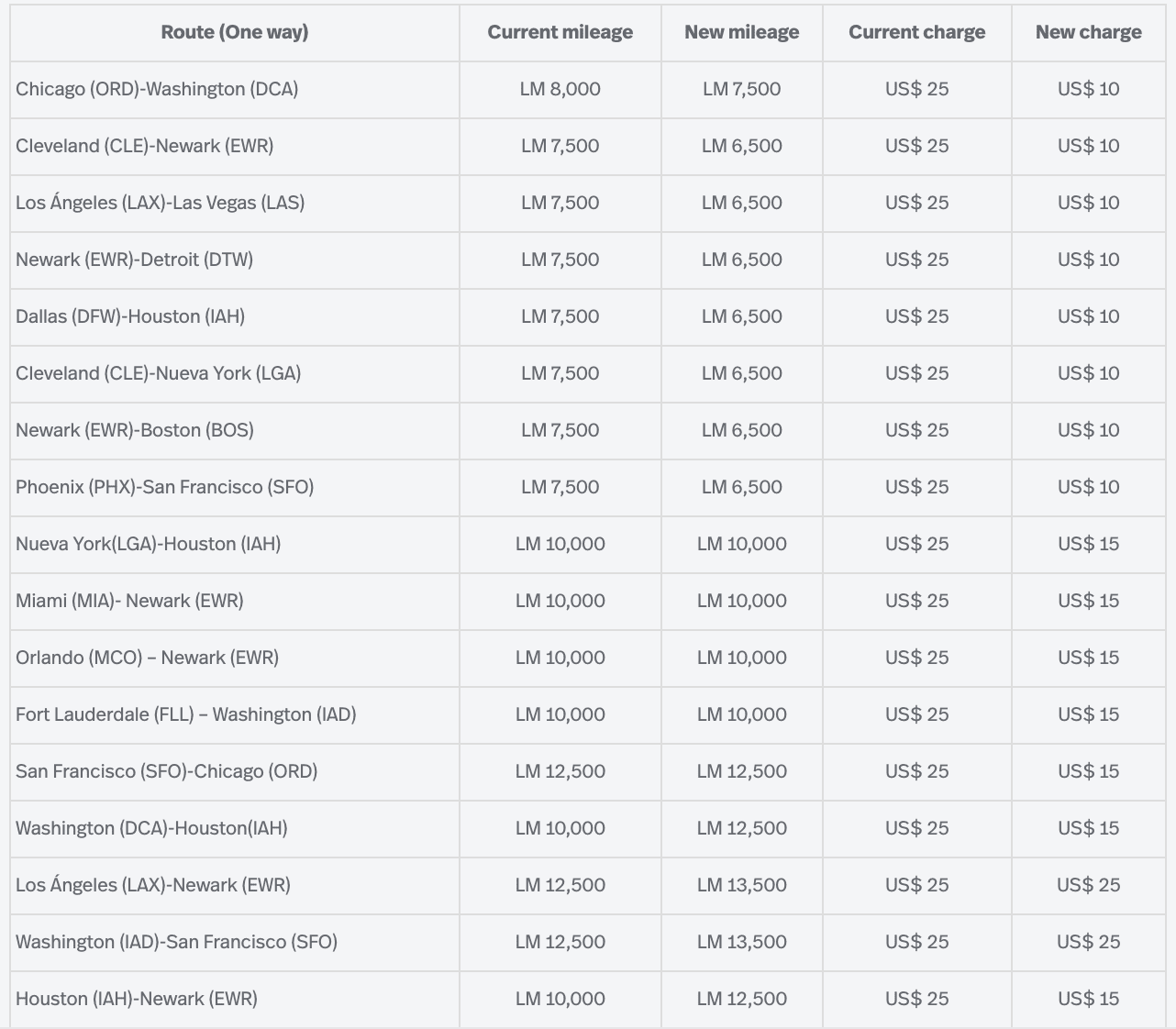Select the Cleveland (CLE)-Nueva York (LGA) route
Viewport: 1176px width, 1029px height.
159,374
